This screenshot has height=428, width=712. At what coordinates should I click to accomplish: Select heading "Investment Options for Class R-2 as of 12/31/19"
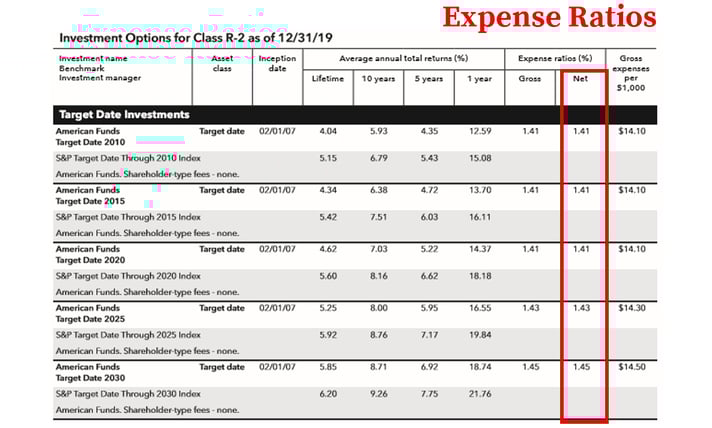click(196, 37)
